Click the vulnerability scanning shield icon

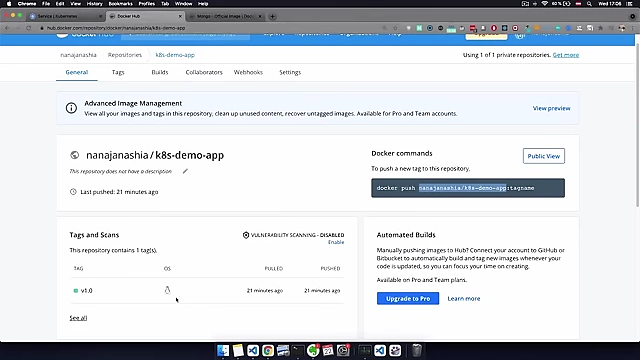coord(246,235)
